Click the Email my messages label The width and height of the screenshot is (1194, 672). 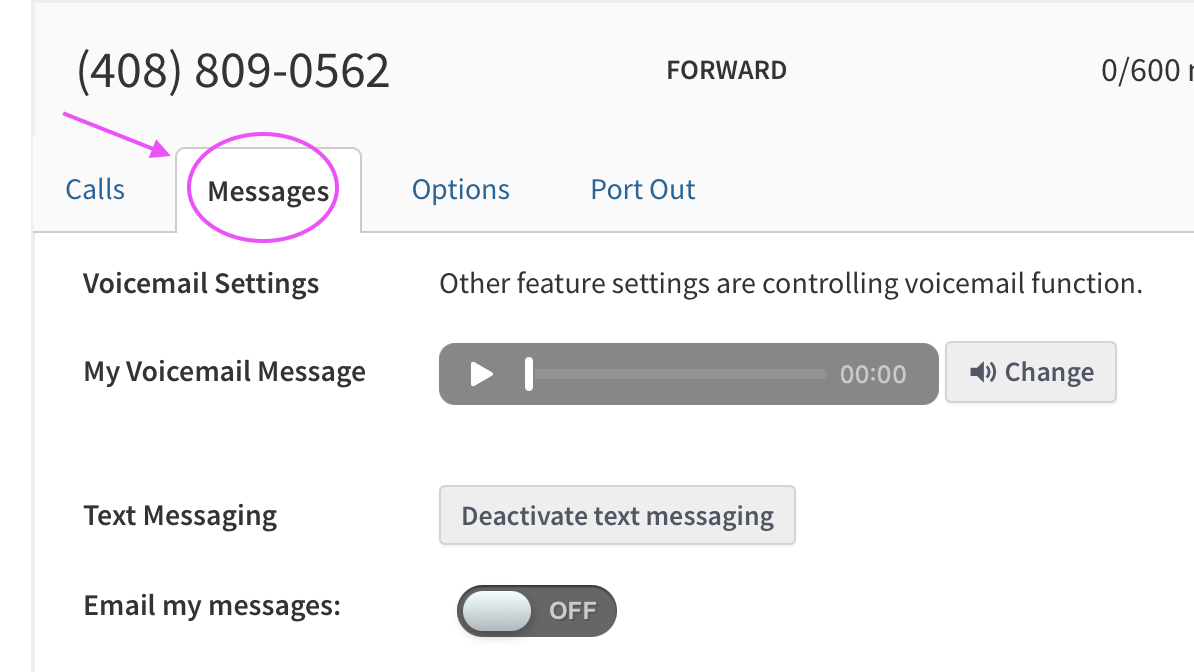point(212,606)
